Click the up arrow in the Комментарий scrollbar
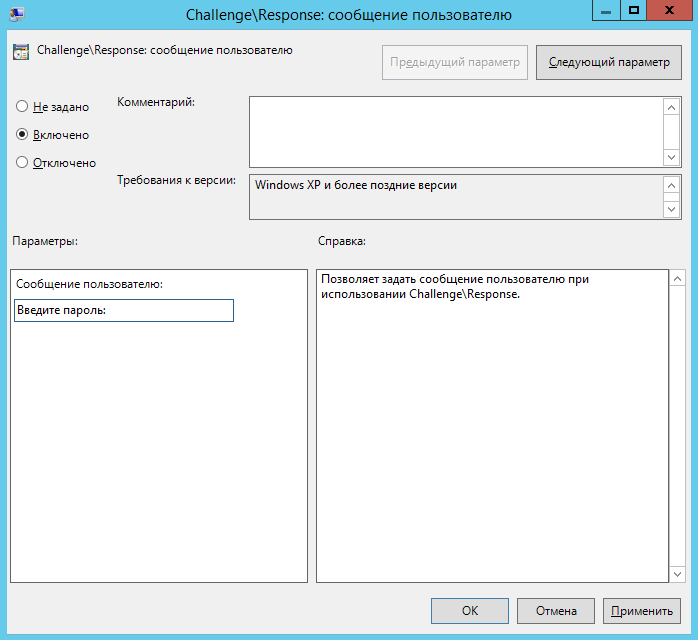The width and height of the screenshot is (698, 640). [x=671, y=106]
